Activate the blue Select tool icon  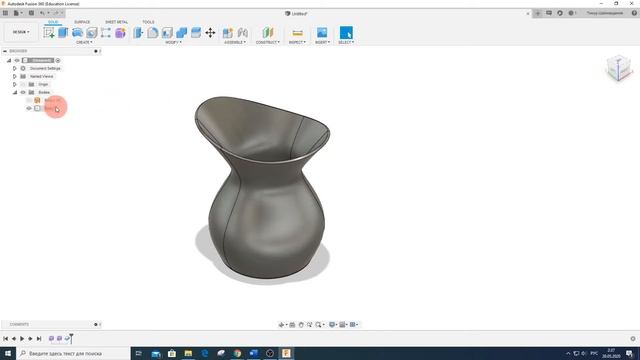[346, 33]
